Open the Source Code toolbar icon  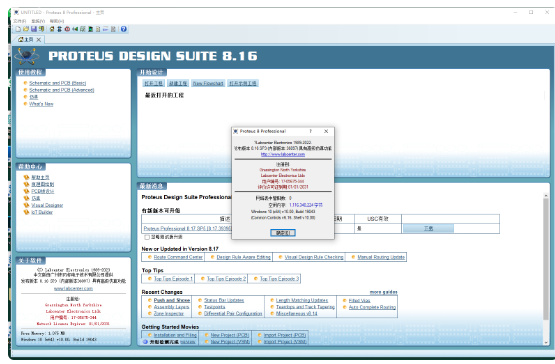(x=105, y=29)
